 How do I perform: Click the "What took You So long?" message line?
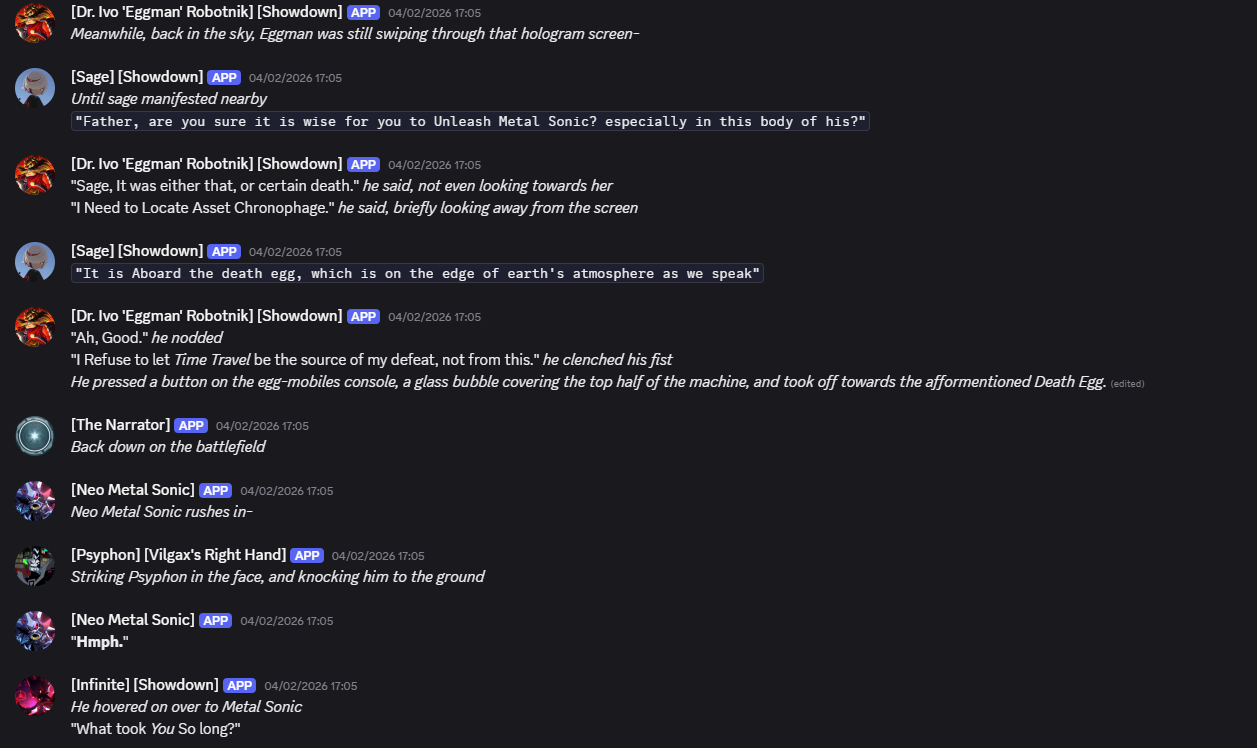click(x=156, y=728)
